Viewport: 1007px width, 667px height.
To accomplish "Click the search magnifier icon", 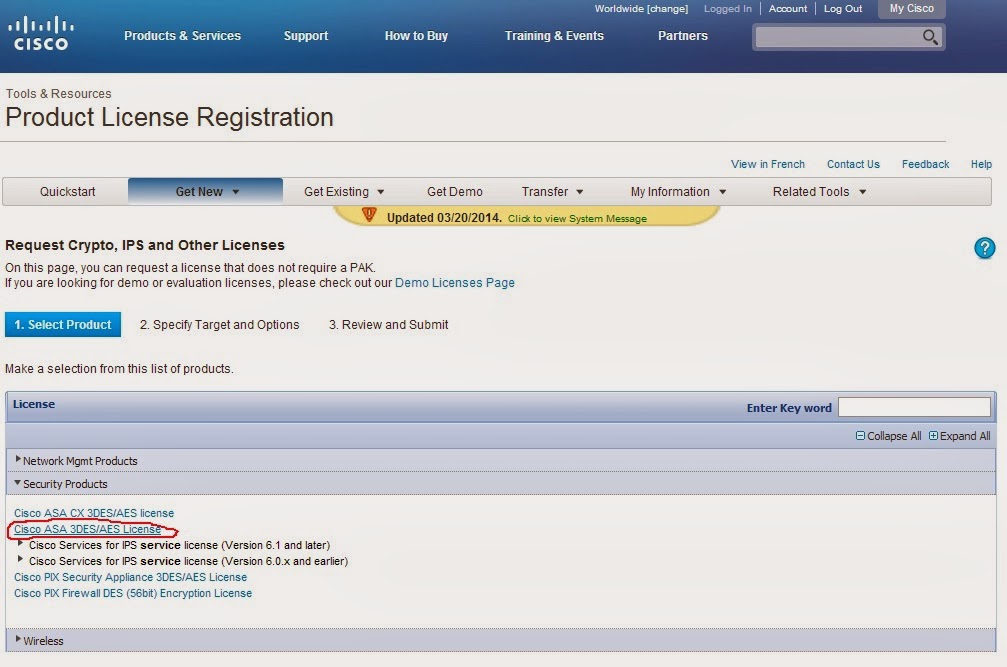I will click(930, 37).
